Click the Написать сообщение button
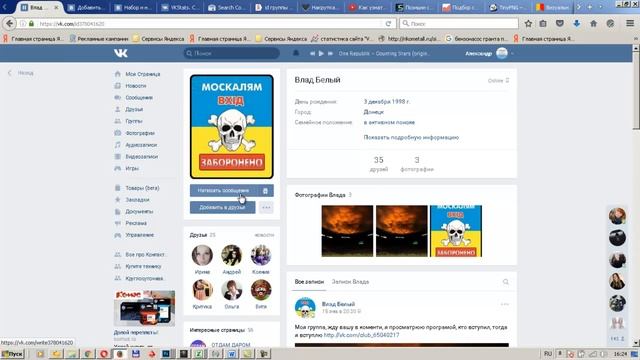This screenshot has height=360, width=640. click(x=223, y=191)
